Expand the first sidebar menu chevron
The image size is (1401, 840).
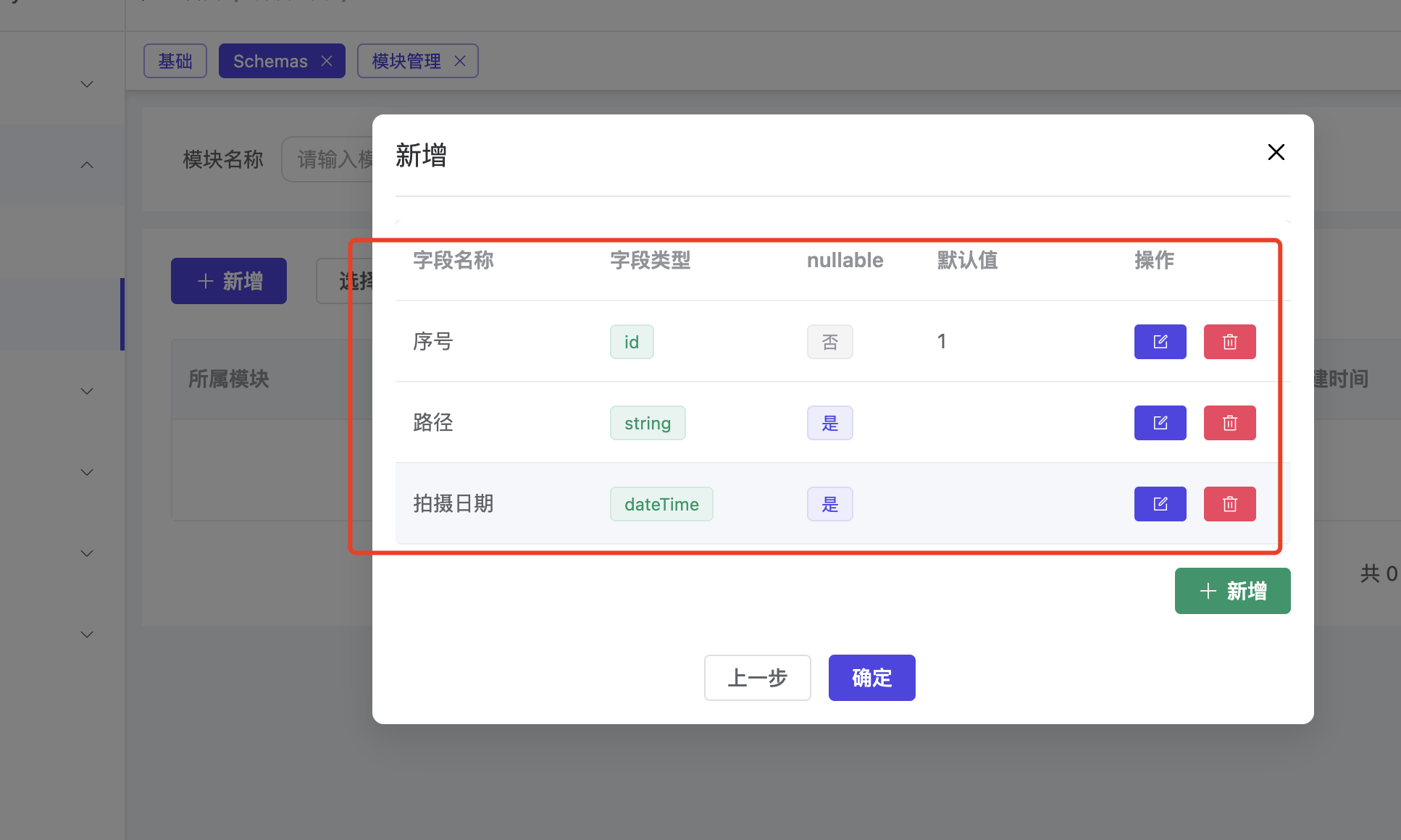pyautogui.click(x=87, y=84)
